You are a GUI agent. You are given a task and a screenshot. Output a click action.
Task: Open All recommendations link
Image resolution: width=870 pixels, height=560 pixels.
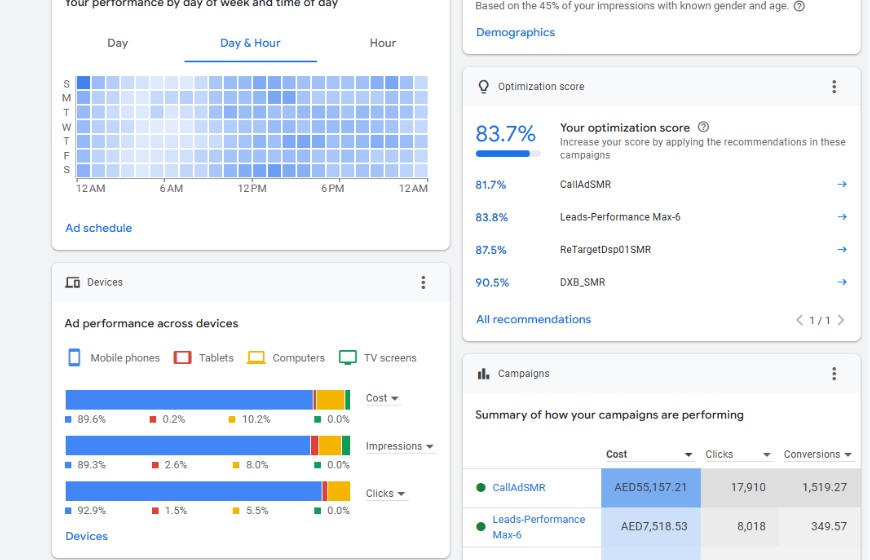pos(533,320)
